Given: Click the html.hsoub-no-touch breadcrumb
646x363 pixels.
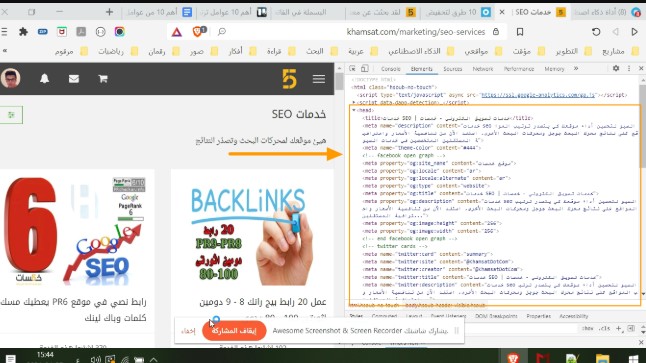Looking at the screenshot, I should click(x=374, y=305).
